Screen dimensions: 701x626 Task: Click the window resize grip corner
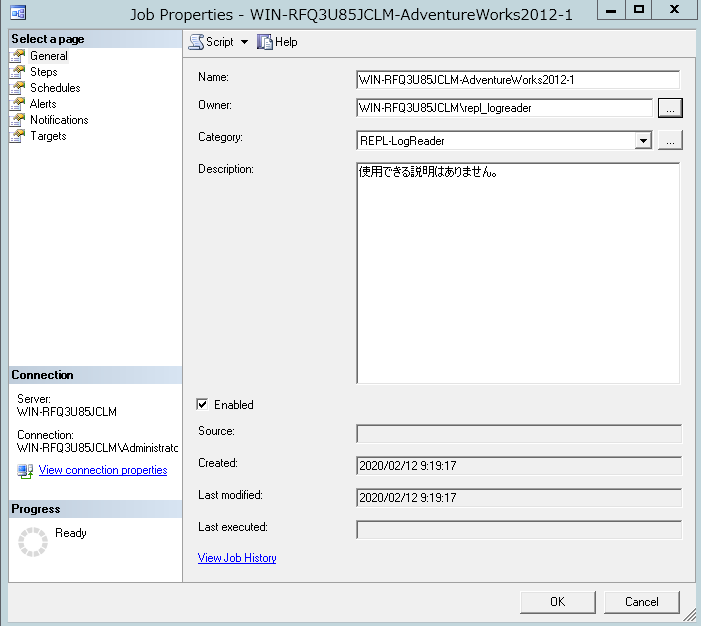pyautogui.click(x=690, y=615)
